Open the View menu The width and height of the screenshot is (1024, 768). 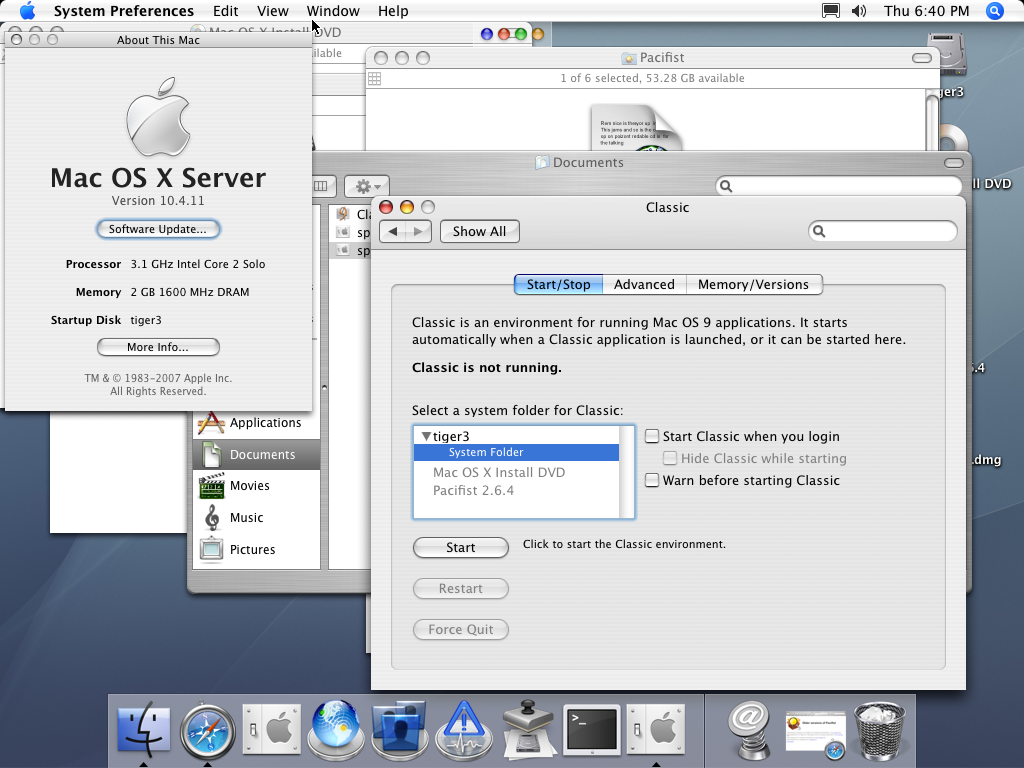pos(272,11)
